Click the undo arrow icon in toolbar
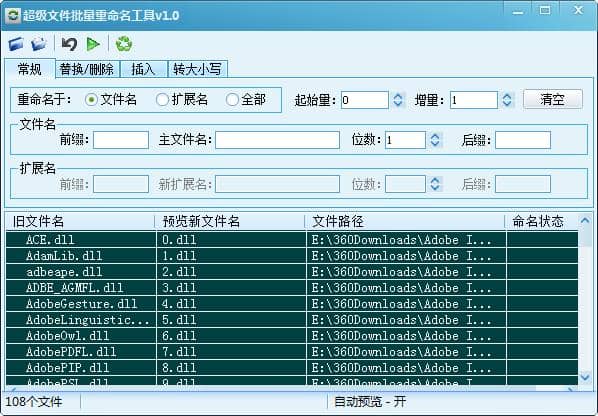The image size is (598, 416). pos(69,44)
